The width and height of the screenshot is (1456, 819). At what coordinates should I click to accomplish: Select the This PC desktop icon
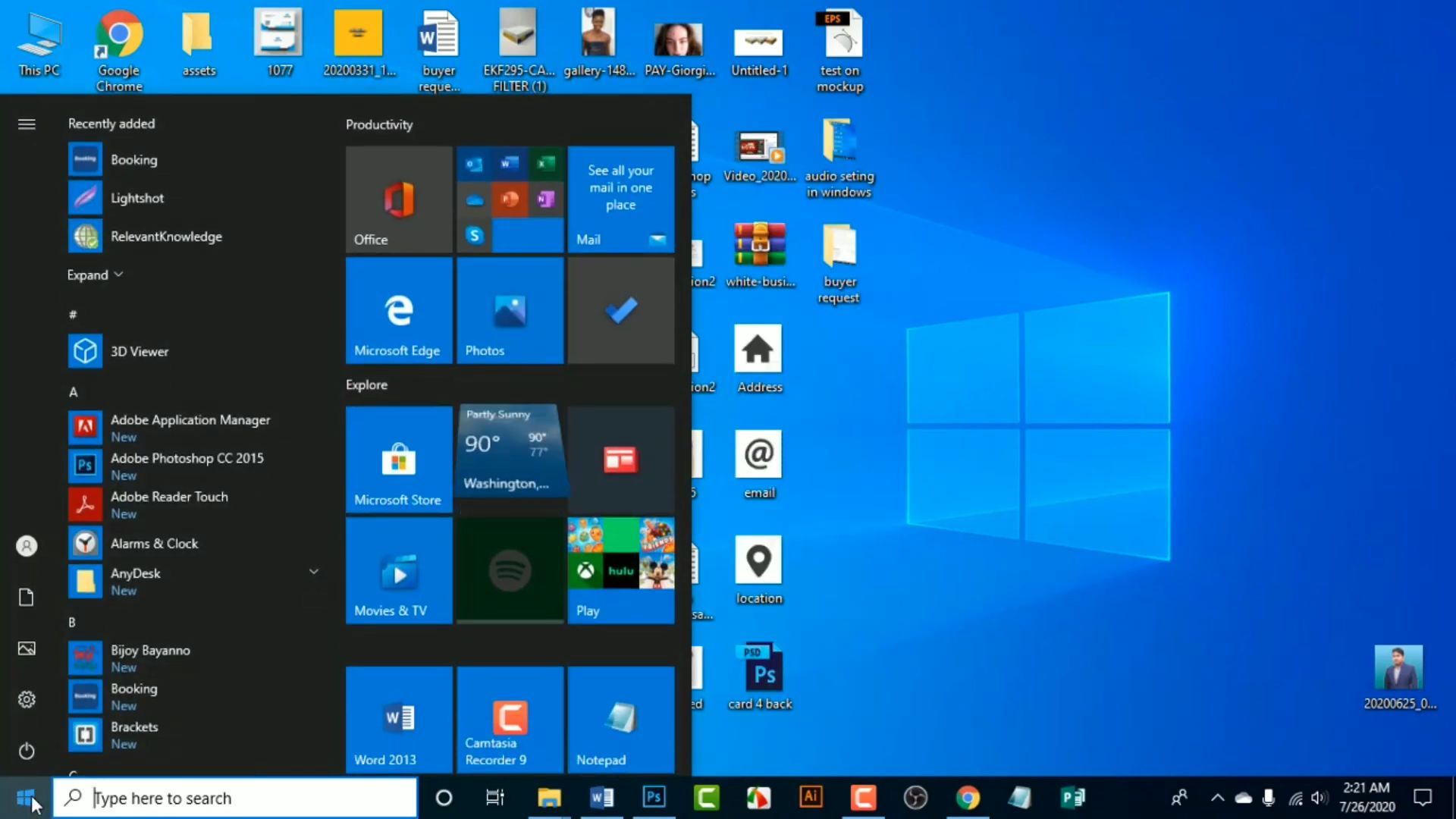click(39, 44)
